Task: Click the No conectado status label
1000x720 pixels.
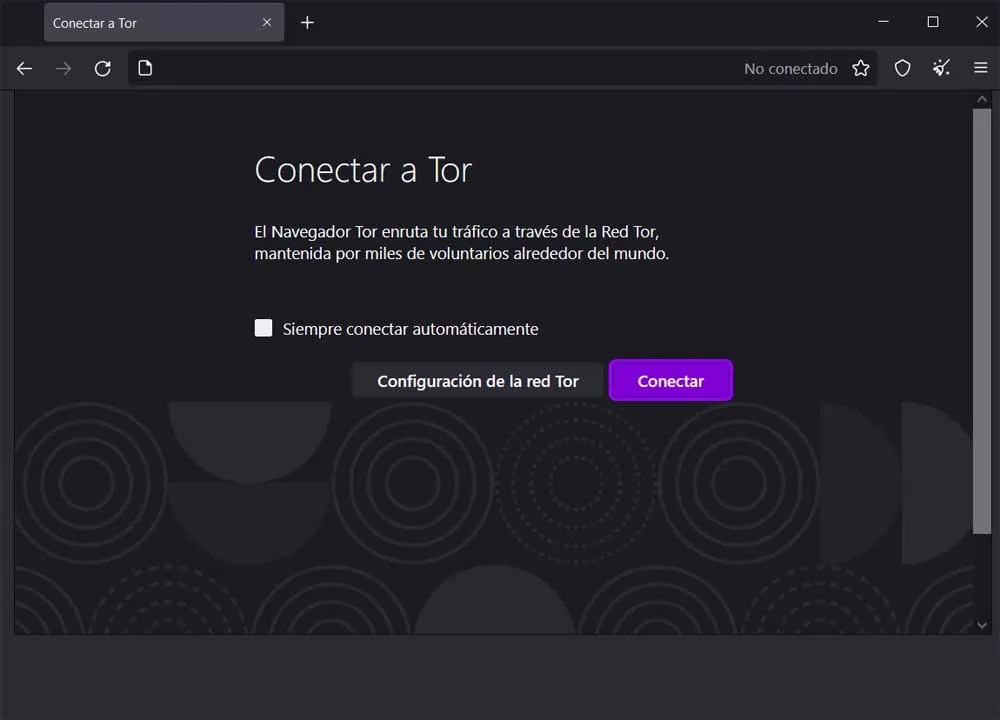Action: (x=791, y=69)
